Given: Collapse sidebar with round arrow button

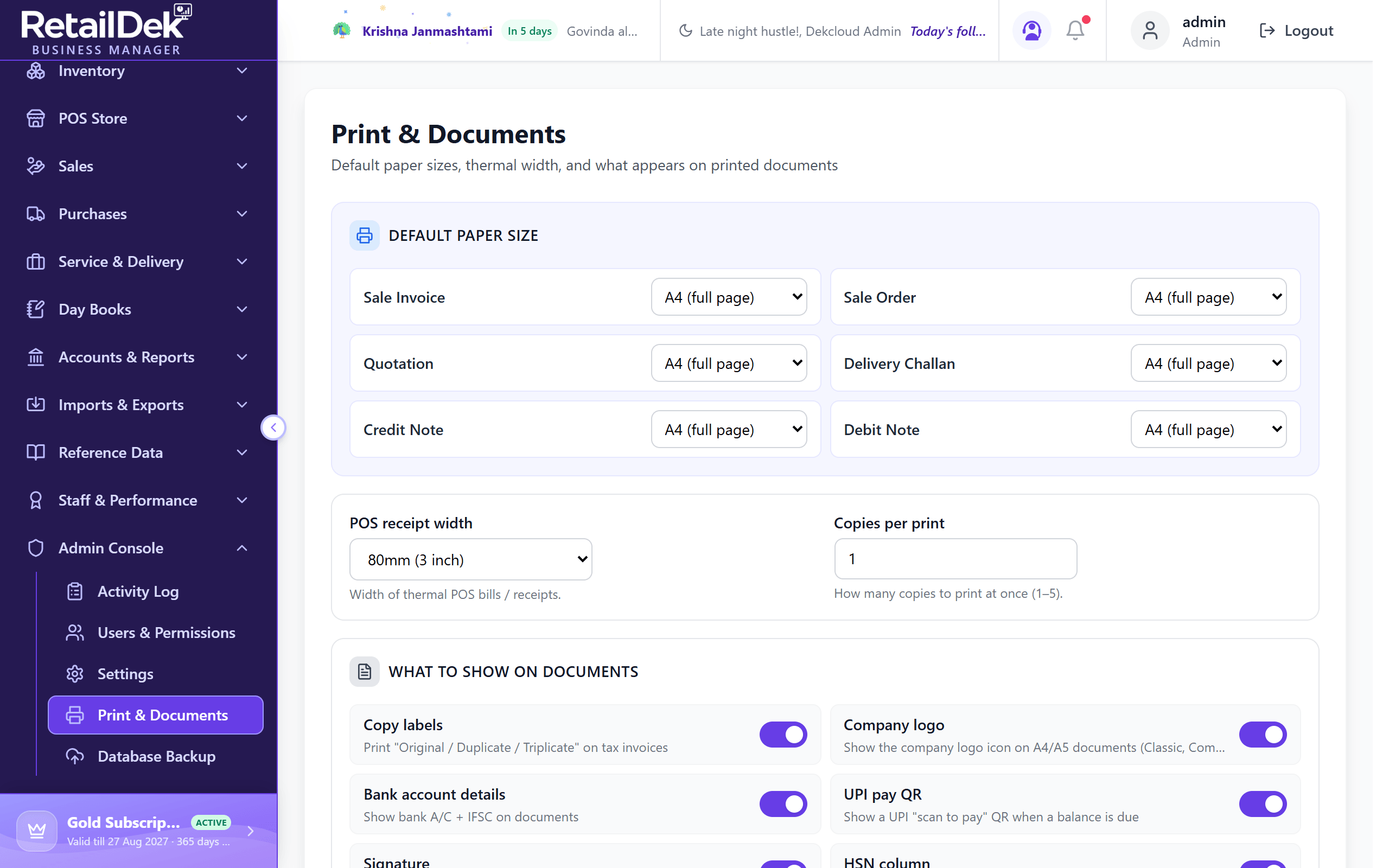Looking at the screenshot, I should 273,427.
